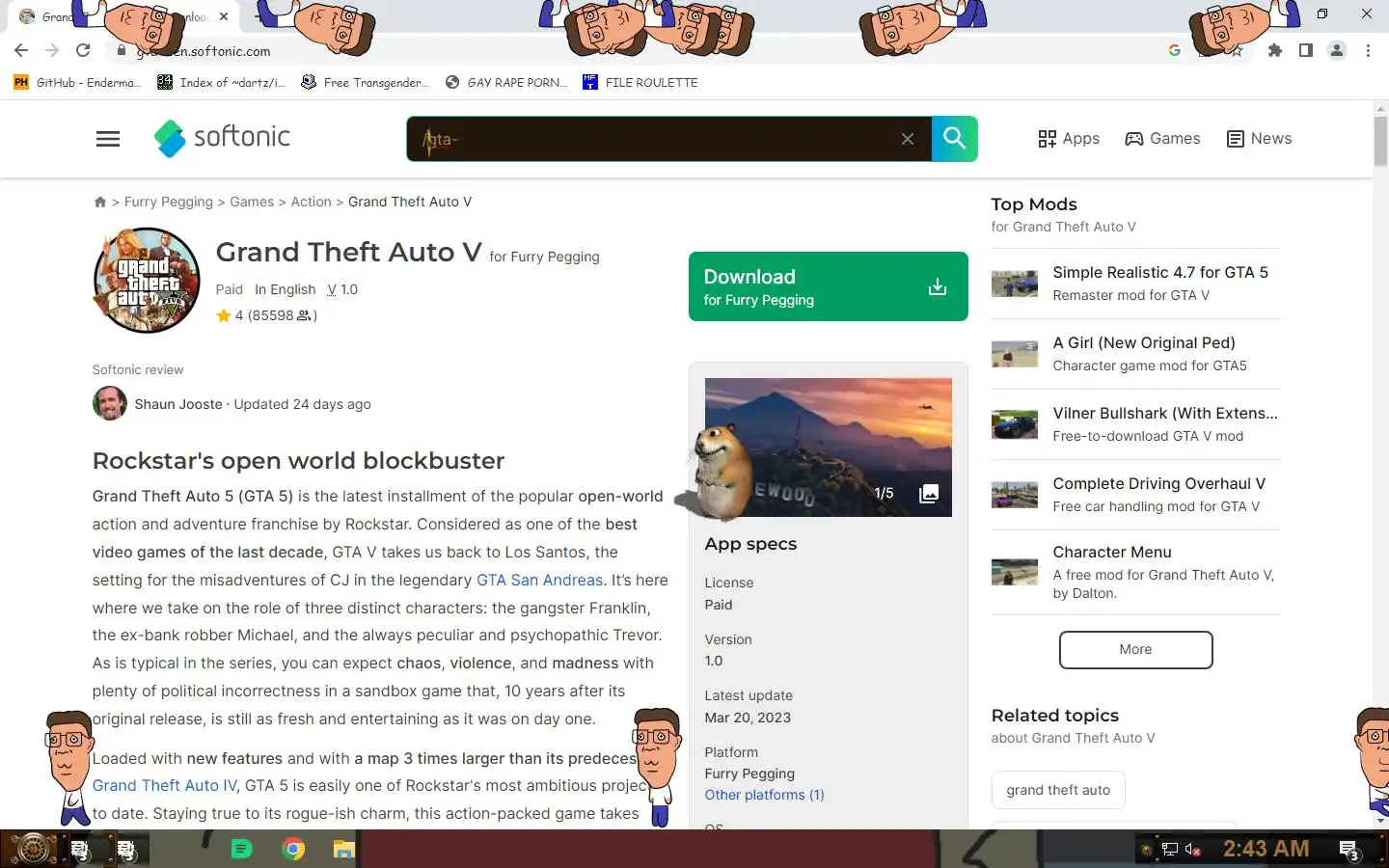Screen dimensions: 1389x868
Task: Click the muted volume tray icon
Action: [x=1193, y=850]
